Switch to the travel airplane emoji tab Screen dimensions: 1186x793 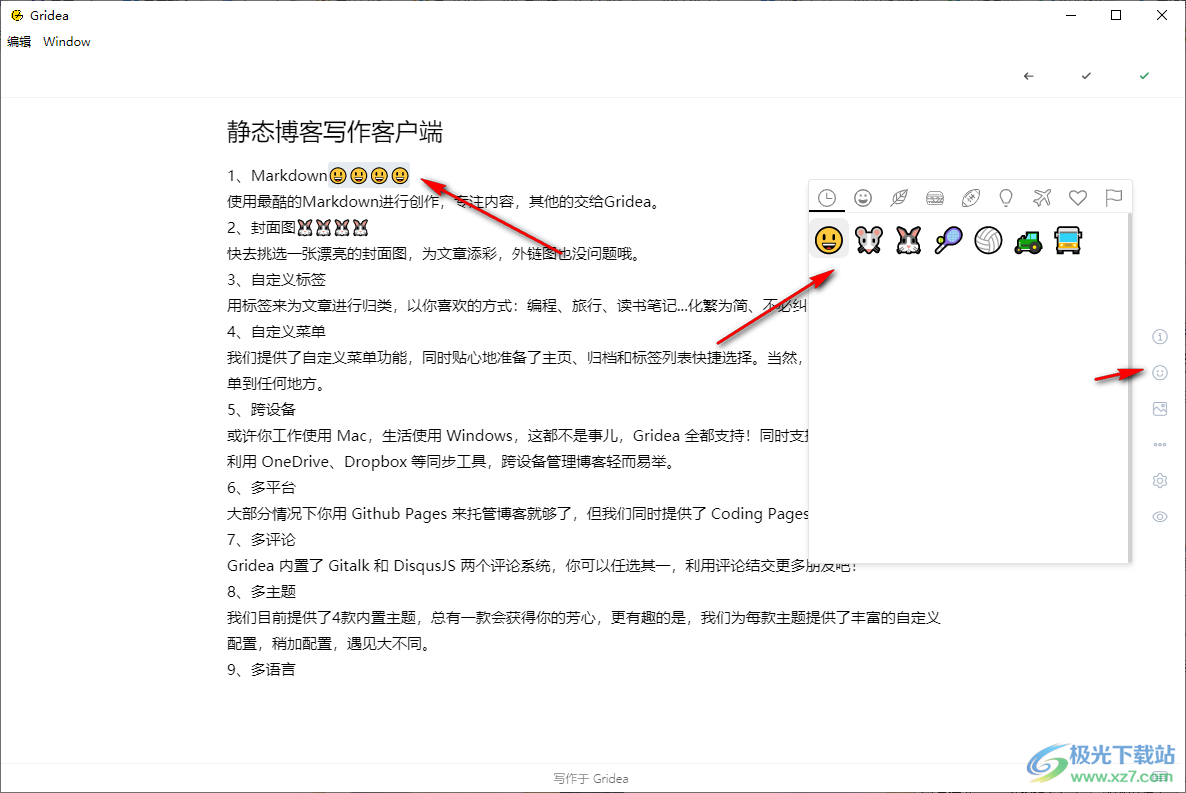click(1042, 197)
